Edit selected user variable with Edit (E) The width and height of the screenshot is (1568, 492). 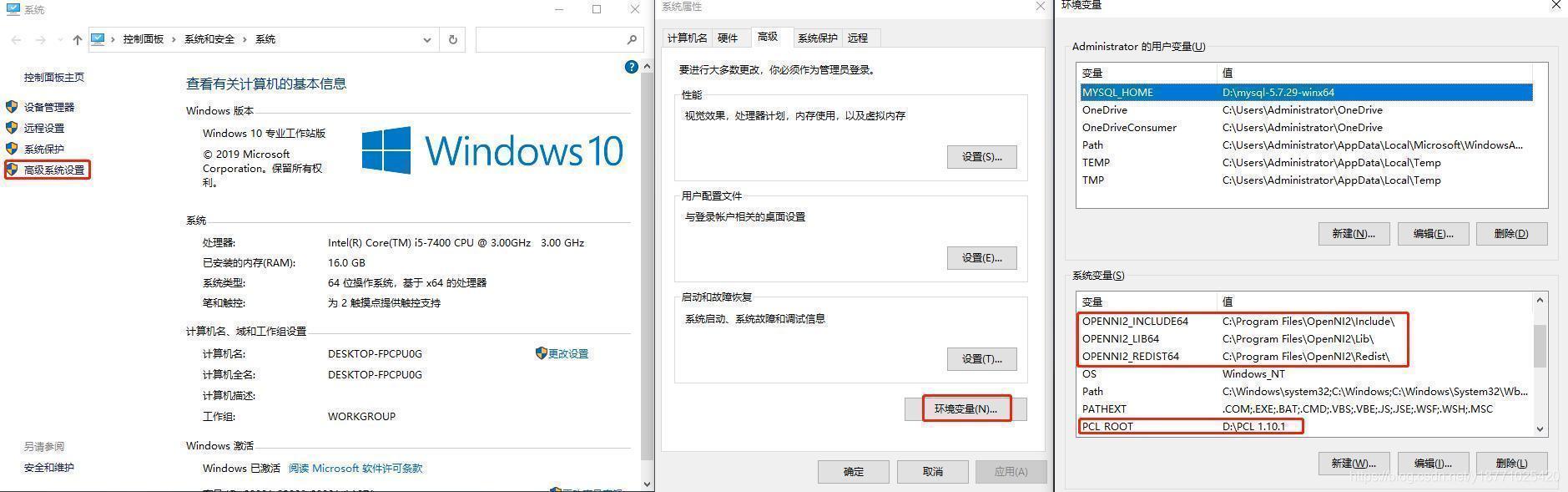1433,233
